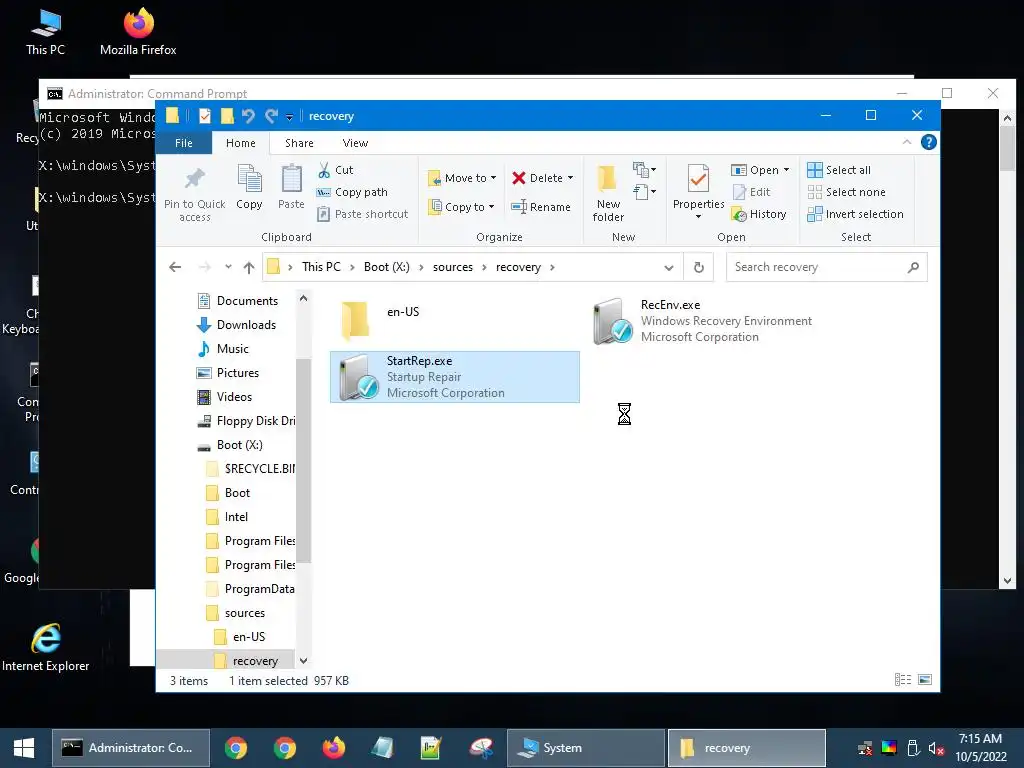The image size is (1024, 768).
Task: Click the muted volume tray icon
Action: [936, 748]
